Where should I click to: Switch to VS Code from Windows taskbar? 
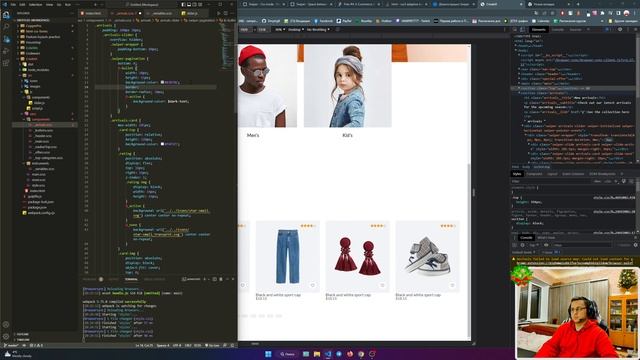pyautogui.click(x=328, y=354)
